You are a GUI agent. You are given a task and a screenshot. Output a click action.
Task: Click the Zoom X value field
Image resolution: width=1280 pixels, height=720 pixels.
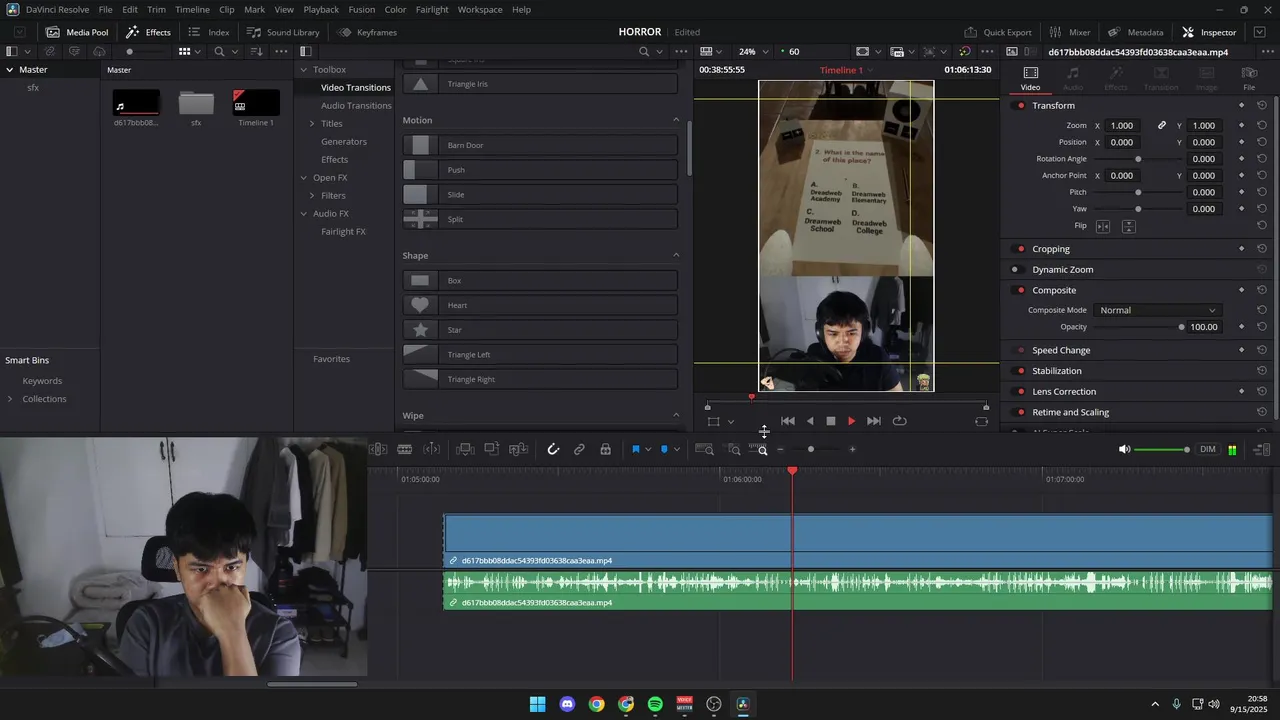pos(1122,125)
